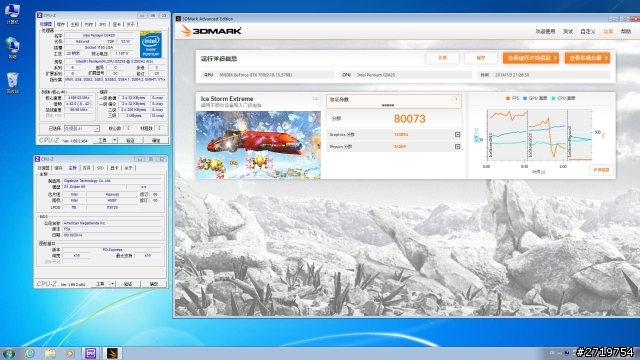Open the 测试 menu in 3DMark

tap(568, 31)
